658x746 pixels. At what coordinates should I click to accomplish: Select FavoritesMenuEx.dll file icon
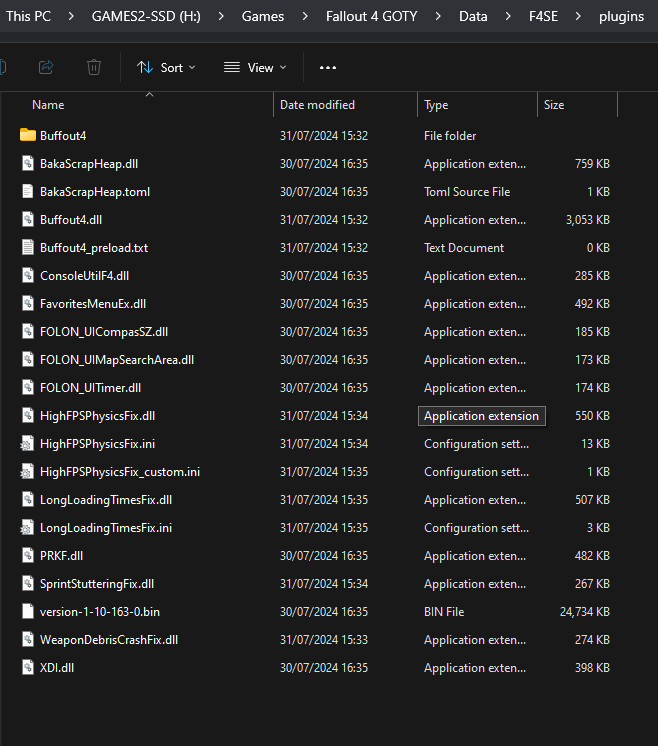pyautogui.click(x=28, y=304)
